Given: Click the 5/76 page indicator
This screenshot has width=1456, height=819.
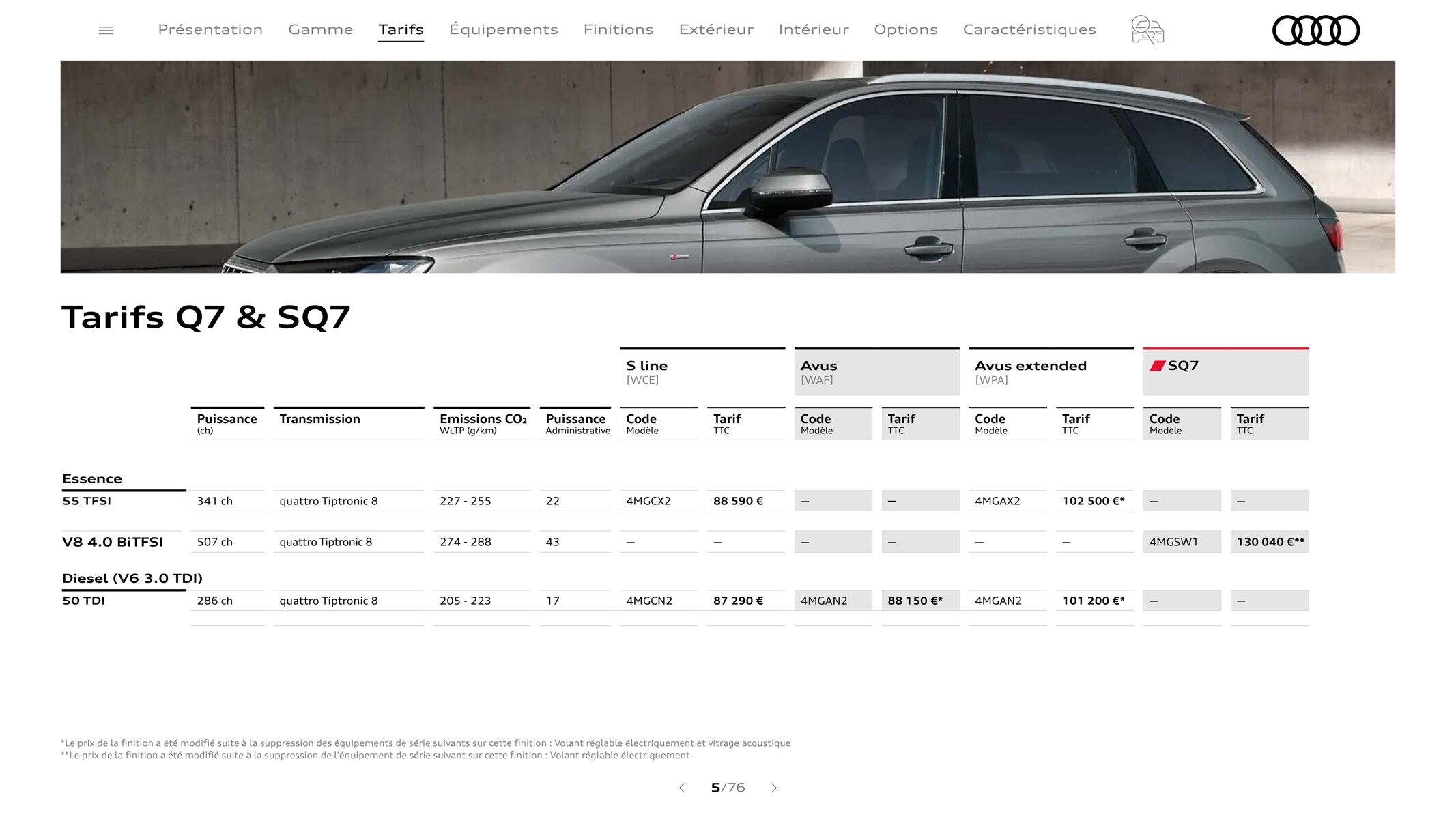Looking at the screenshot, I should click(728, 788).
